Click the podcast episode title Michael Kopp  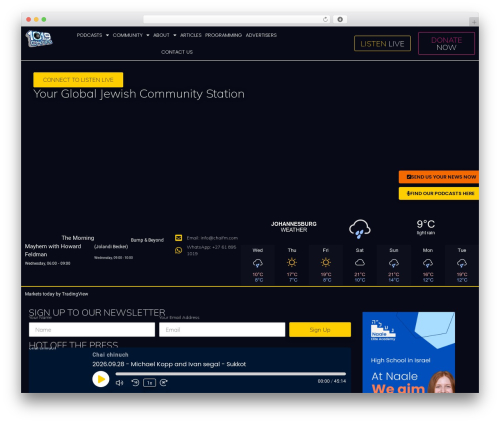pos(169,364)
